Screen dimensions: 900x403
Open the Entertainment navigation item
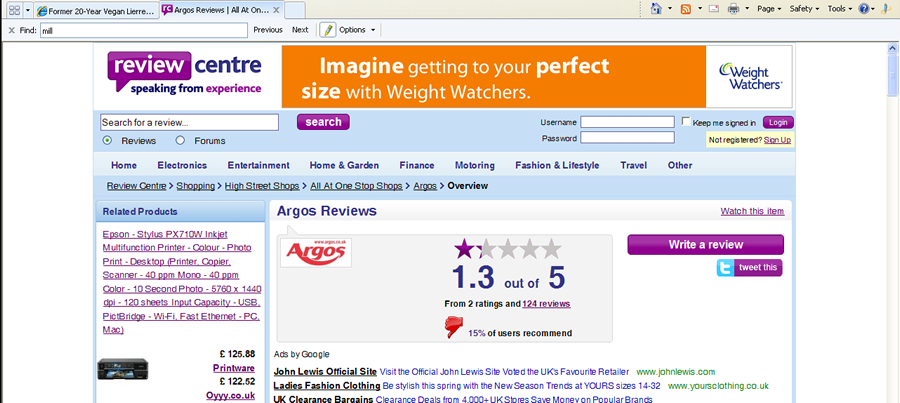[258, 165]
